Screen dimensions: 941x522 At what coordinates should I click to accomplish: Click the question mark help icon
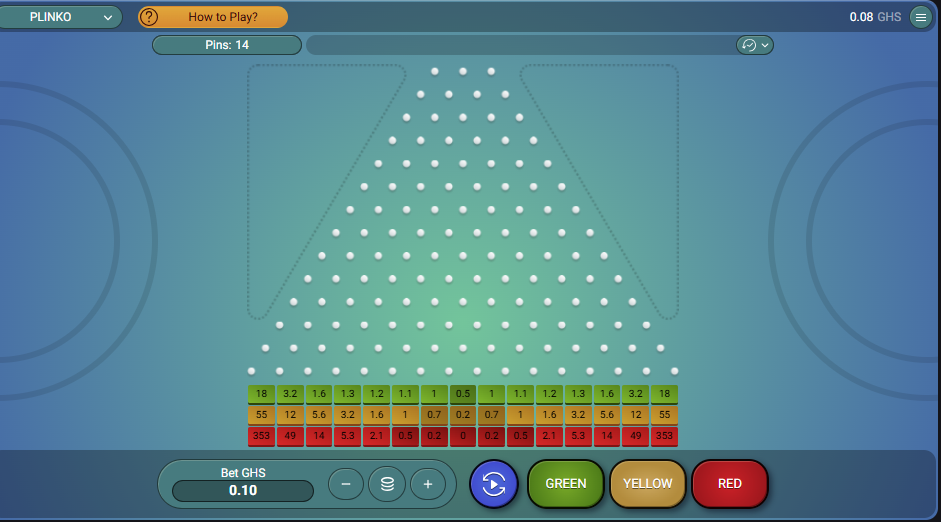coord(148,17)
